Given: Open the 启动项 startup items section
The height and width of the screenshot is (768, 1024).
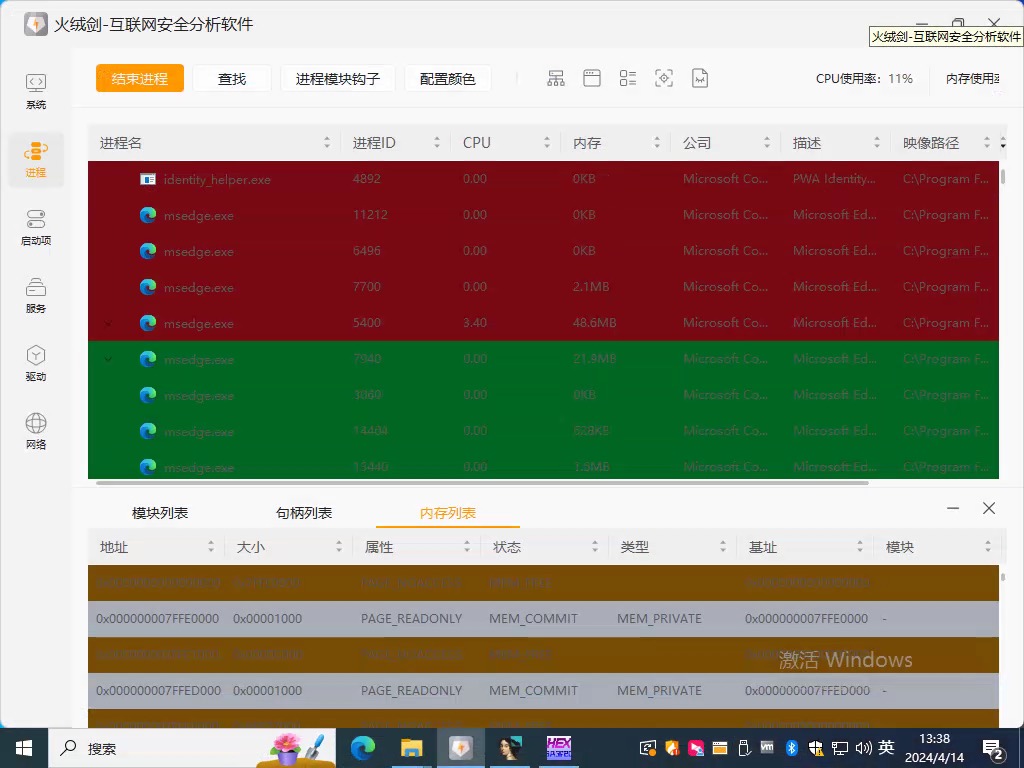Looking at the screenshot, I should click(36, 227).
